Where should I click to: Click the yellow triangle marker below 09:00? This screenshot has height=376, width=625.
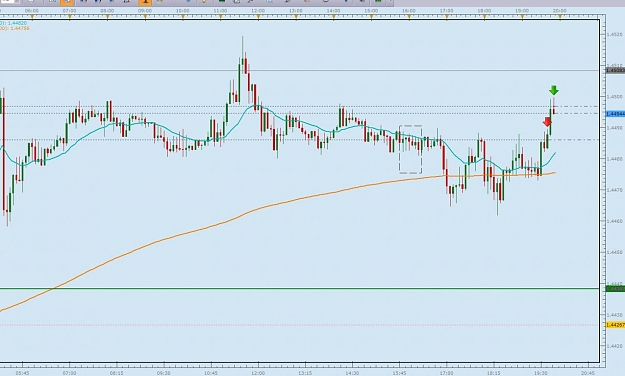pyautogui.click(x=145, y=17)
